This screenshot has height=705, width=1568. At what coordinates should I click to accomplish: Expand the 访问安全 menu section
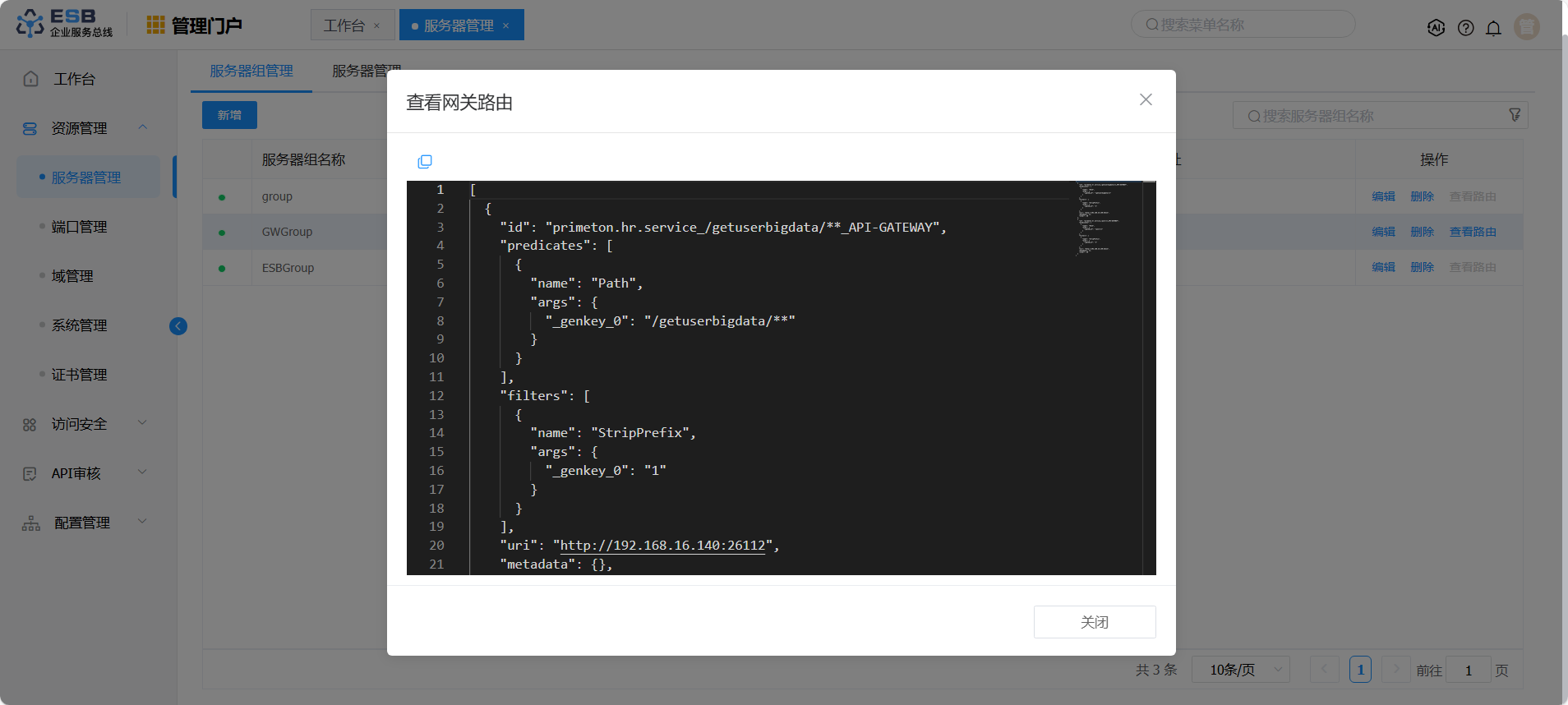(x=143, y=423)
